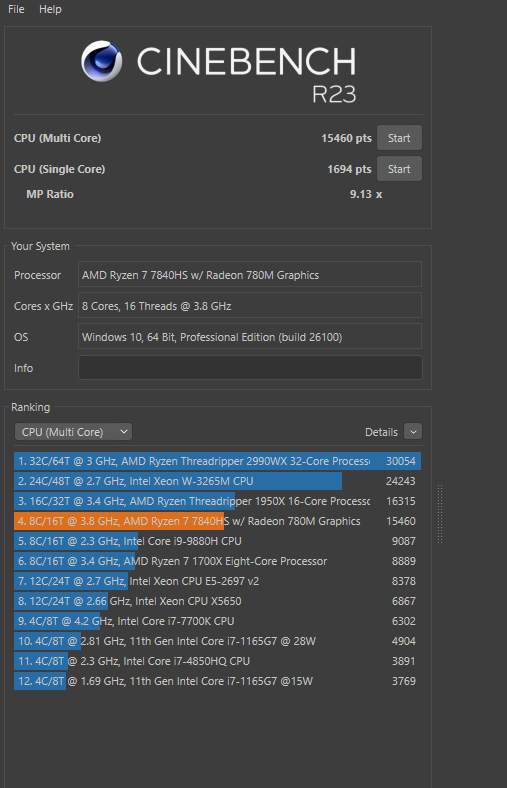
Task: Click the 9.13 x MP Ratio value
Action: tap(366, 194)
